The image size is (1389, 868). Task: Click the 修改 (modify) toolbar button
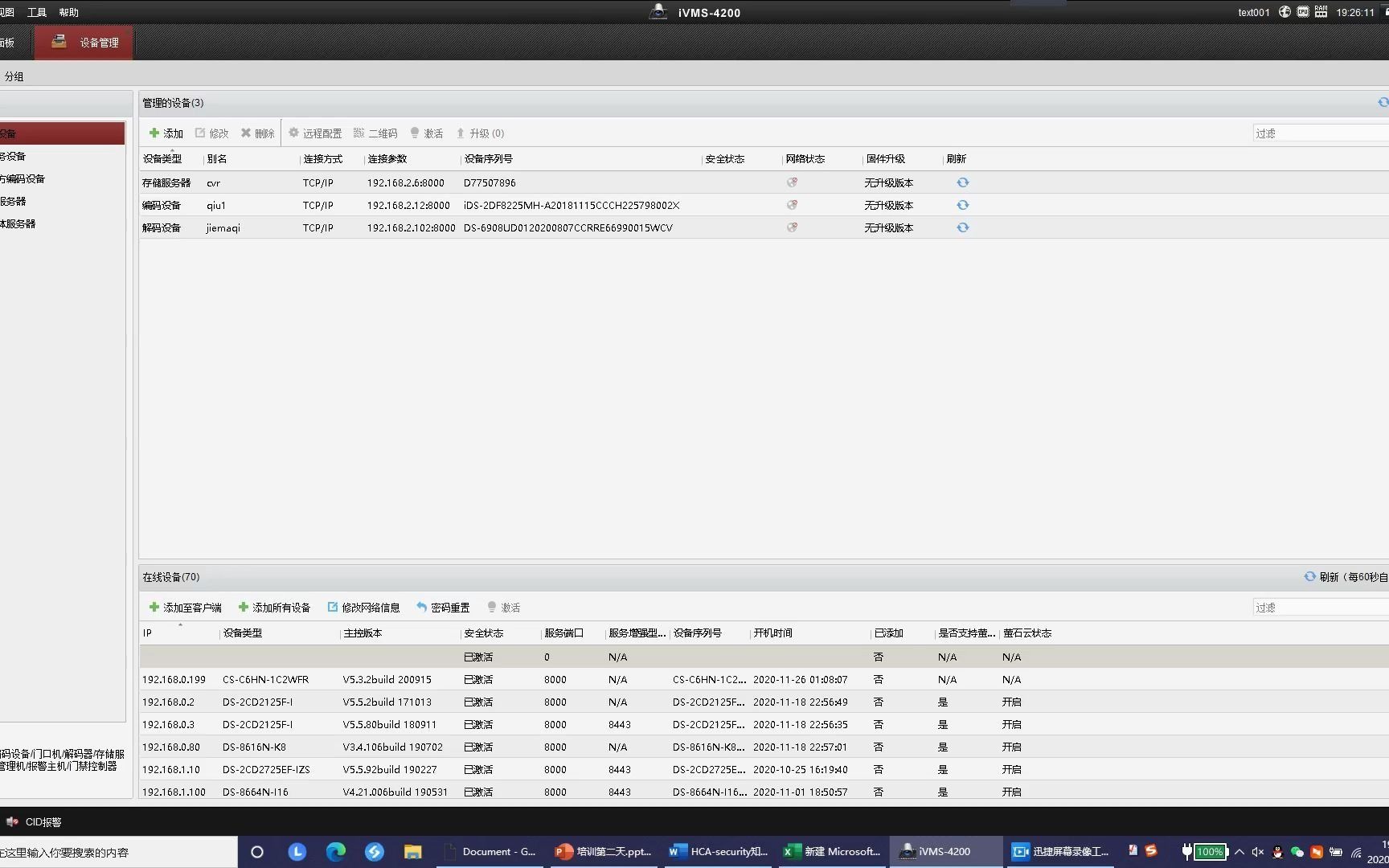click(x=212, y=133)
